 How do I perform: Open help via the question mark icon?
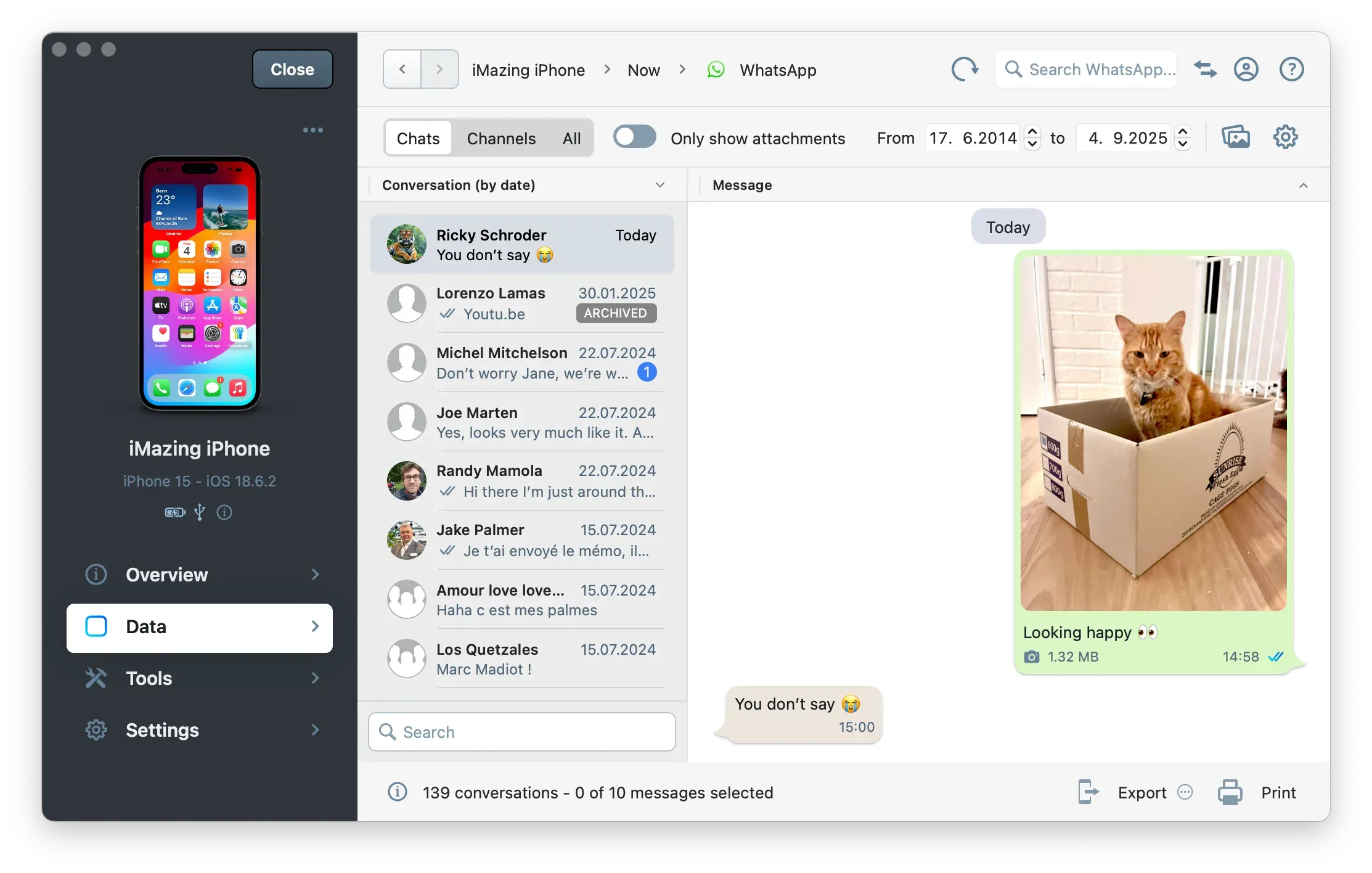click(1292, 69)
